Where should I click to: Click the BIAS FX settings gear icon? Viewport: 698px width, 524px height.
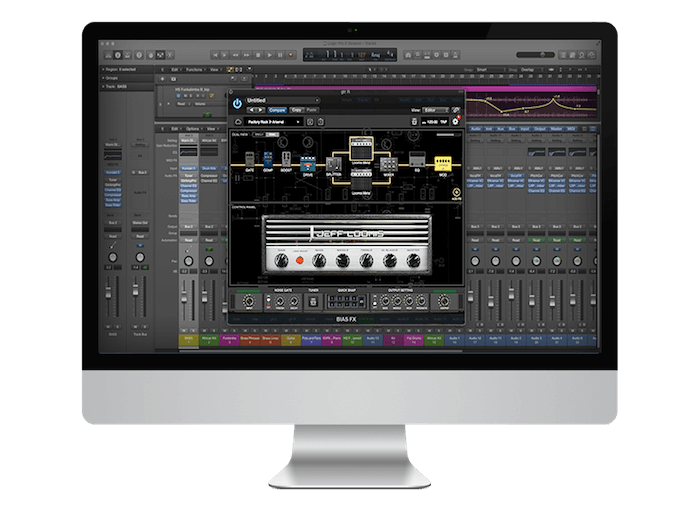pos(455,121)
